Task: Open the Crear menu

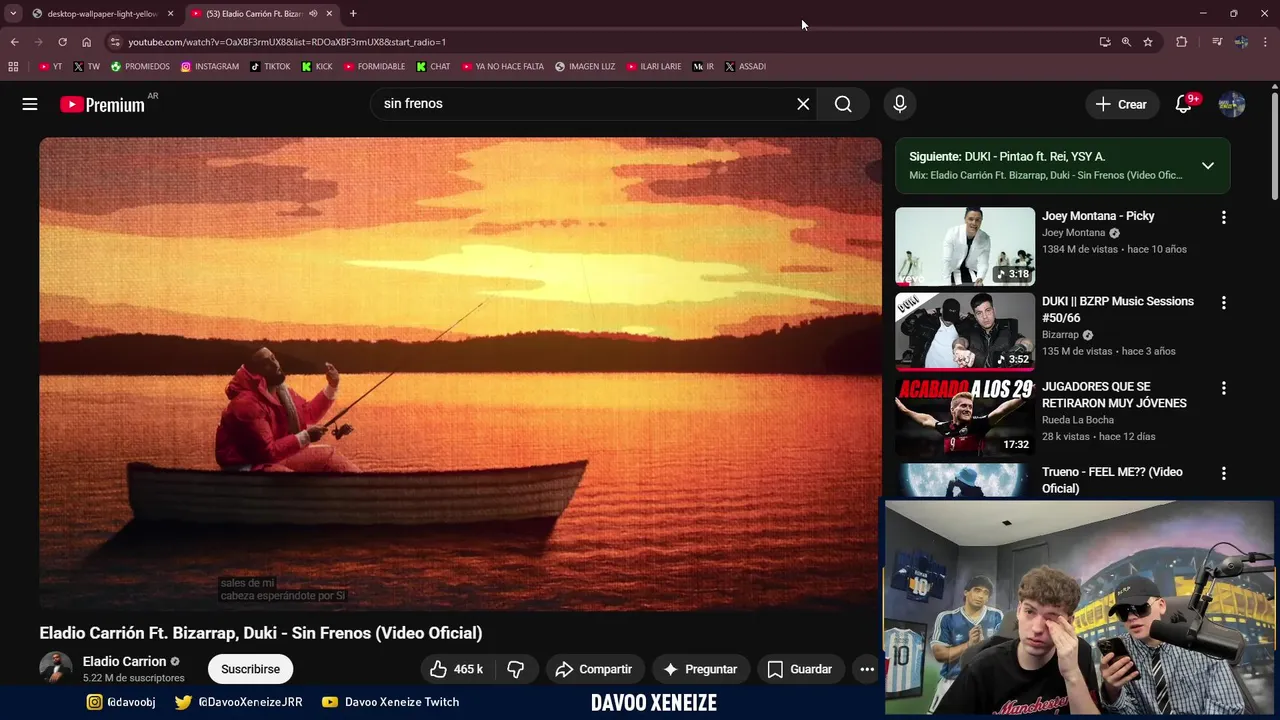Action: 1122,104
